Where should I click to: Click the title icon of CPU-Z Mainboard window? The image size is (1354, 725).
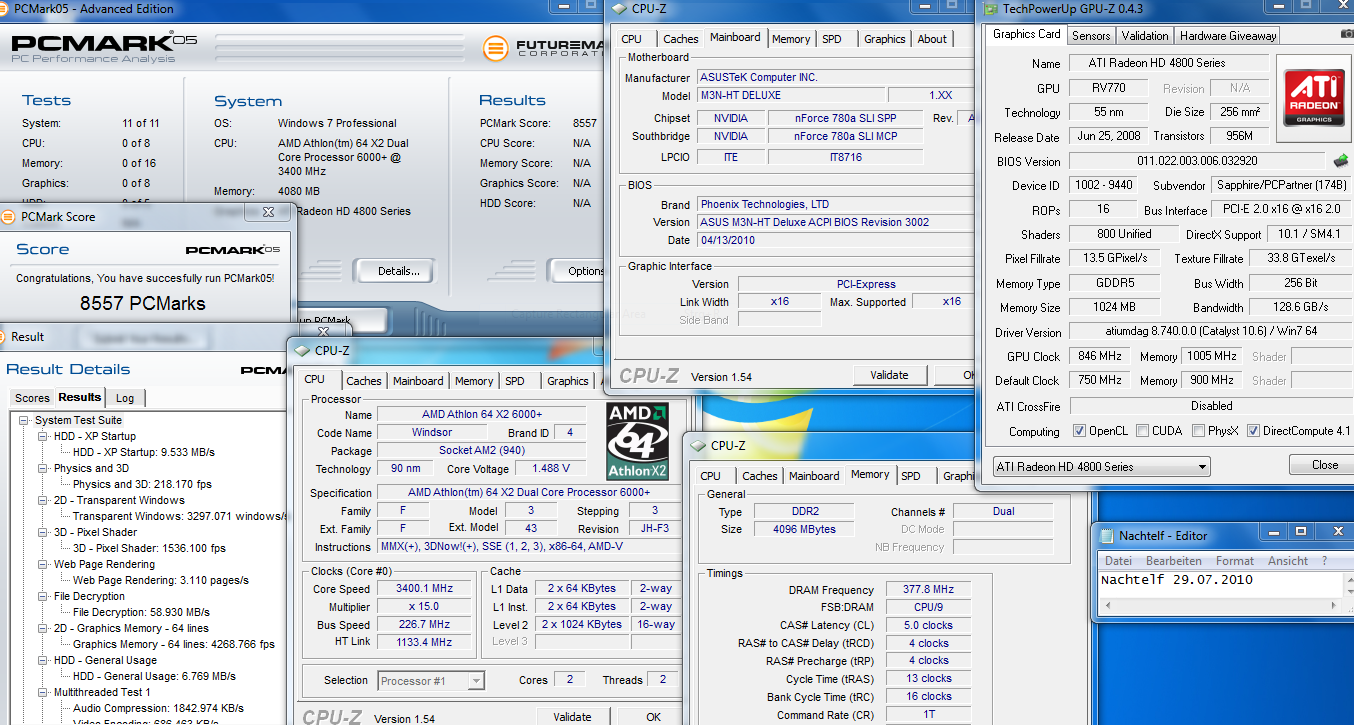tap(620, 9)
